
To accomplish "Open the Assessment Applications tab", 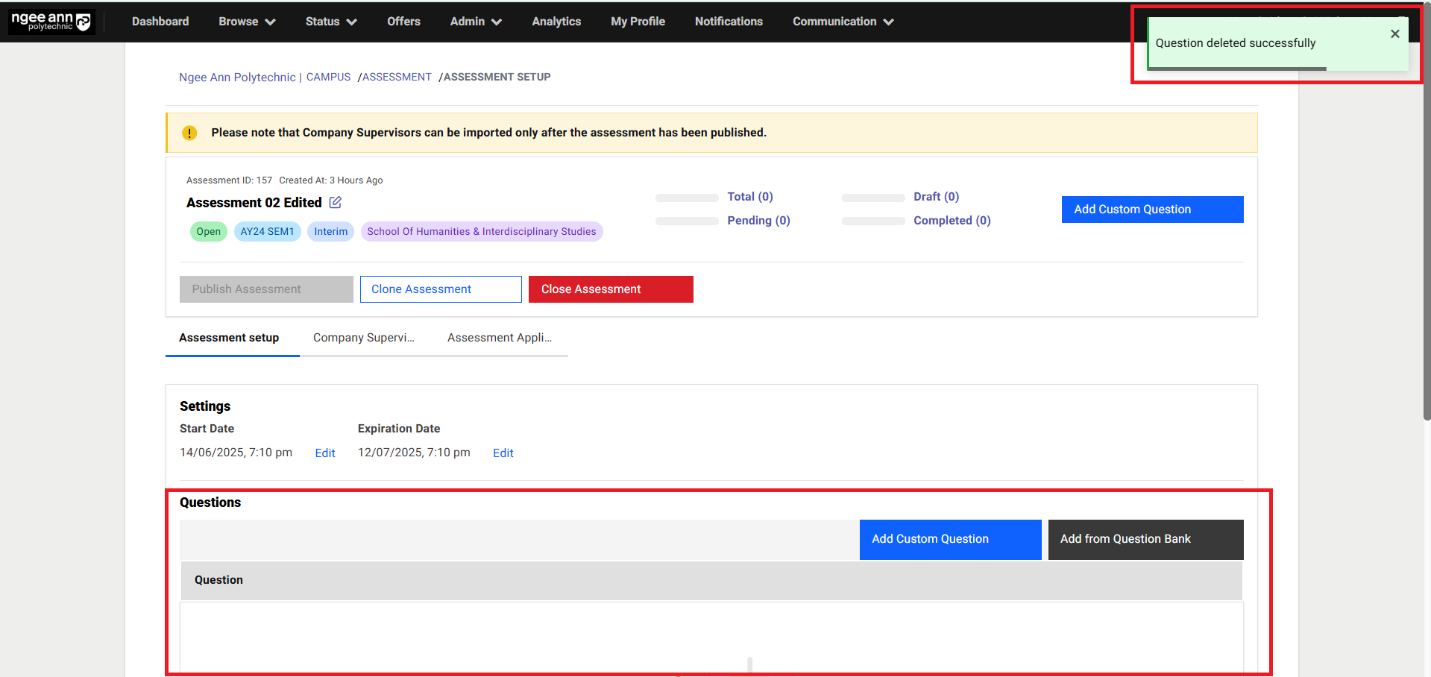I will (x=499, y=338).
